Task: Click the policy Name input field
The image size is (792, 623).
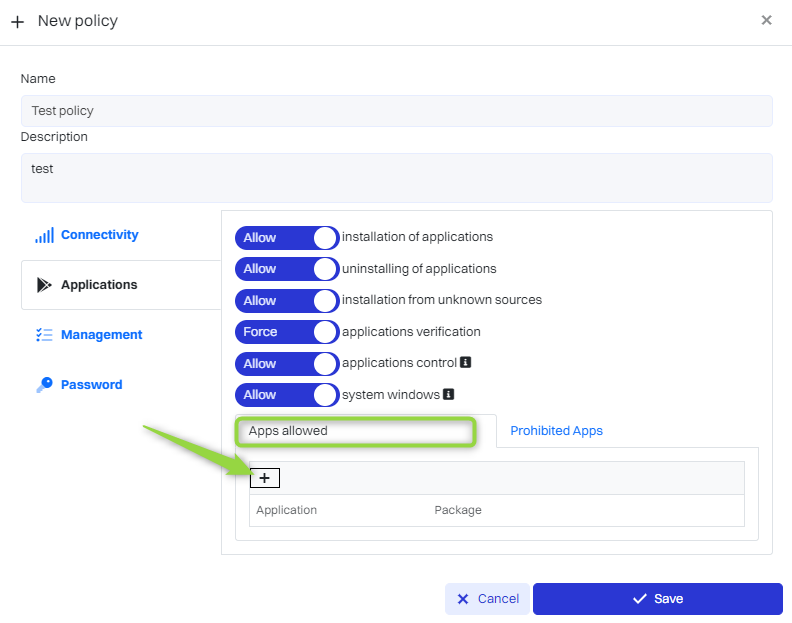Action: [396, 111]
